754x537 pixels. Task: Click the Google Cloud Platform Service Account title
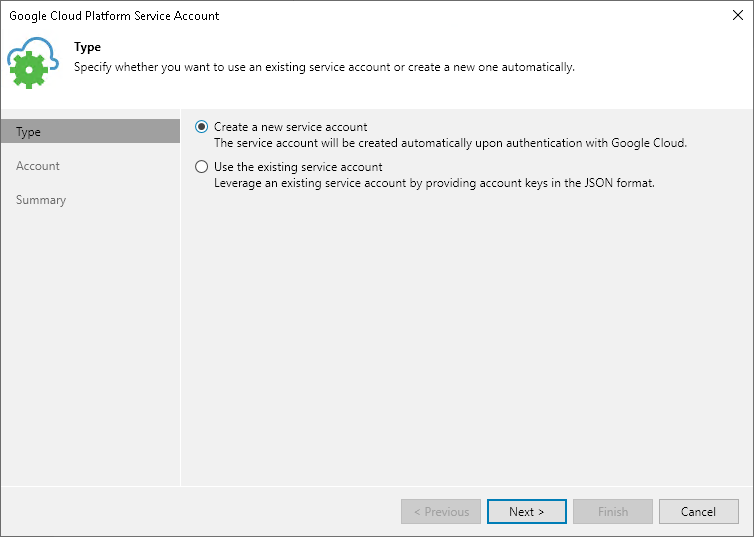[114, 16]
